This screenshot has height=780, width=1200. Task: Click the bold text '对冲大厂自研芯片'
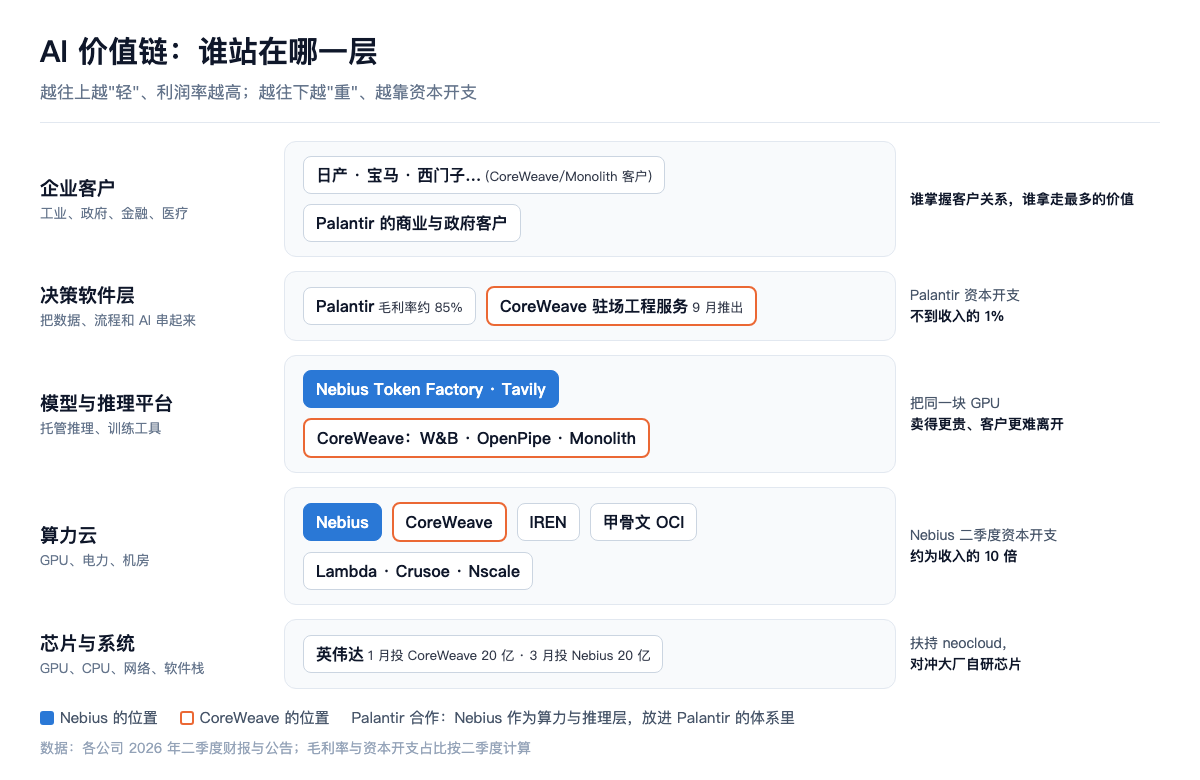[x=966, y=664]
